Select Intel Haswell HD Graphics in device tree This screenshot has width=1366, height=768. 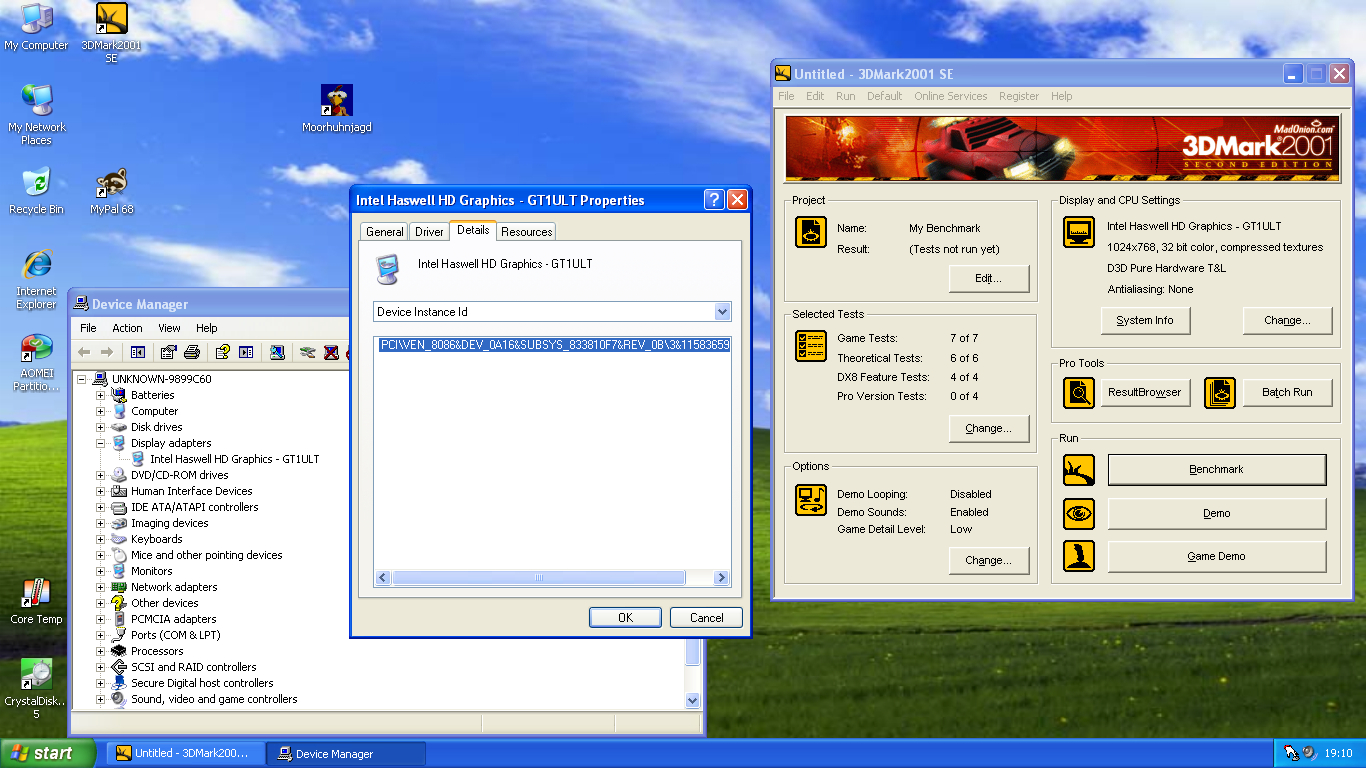[235, 459]
